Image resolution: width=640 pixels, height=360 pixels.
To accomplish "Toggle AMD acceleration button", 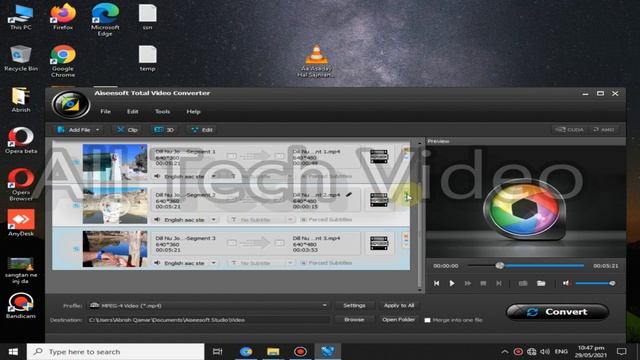I will (x=604, y=129).
